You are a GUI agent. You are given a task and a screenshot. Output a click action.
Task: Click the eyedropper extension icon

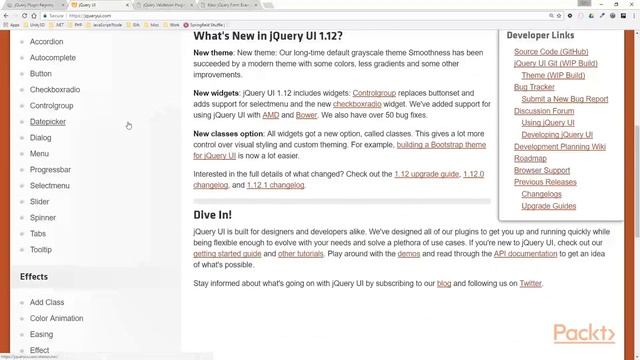tap(602, 16)
